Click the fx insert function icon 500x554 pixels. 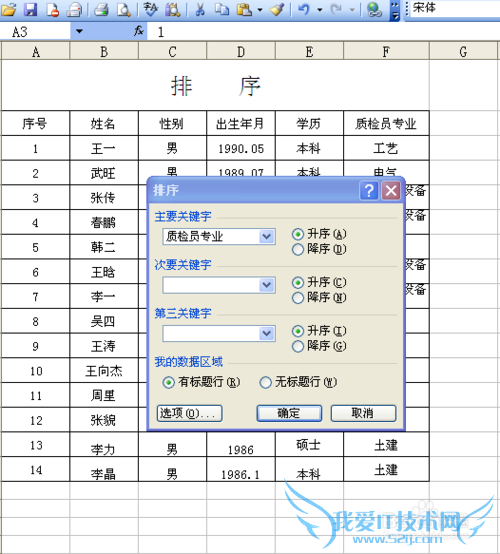[x=139, y=31]
